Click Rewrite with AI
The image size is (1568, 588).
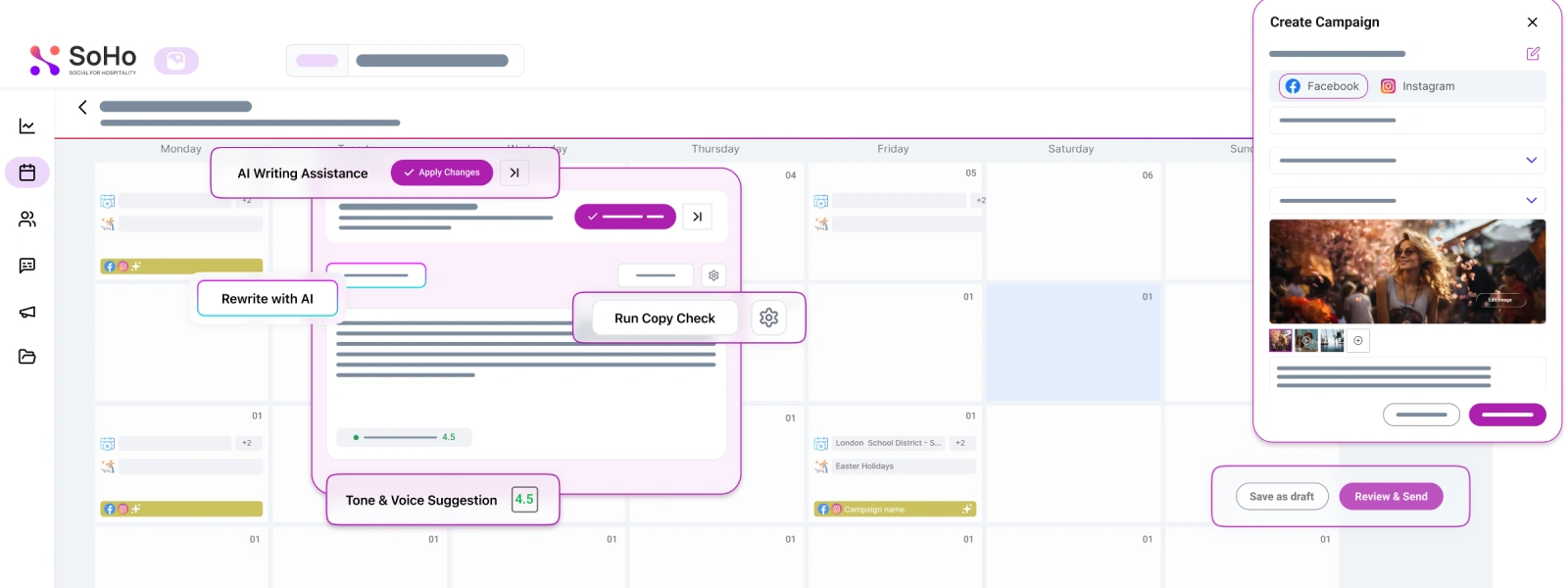click(x=268, y=299)
